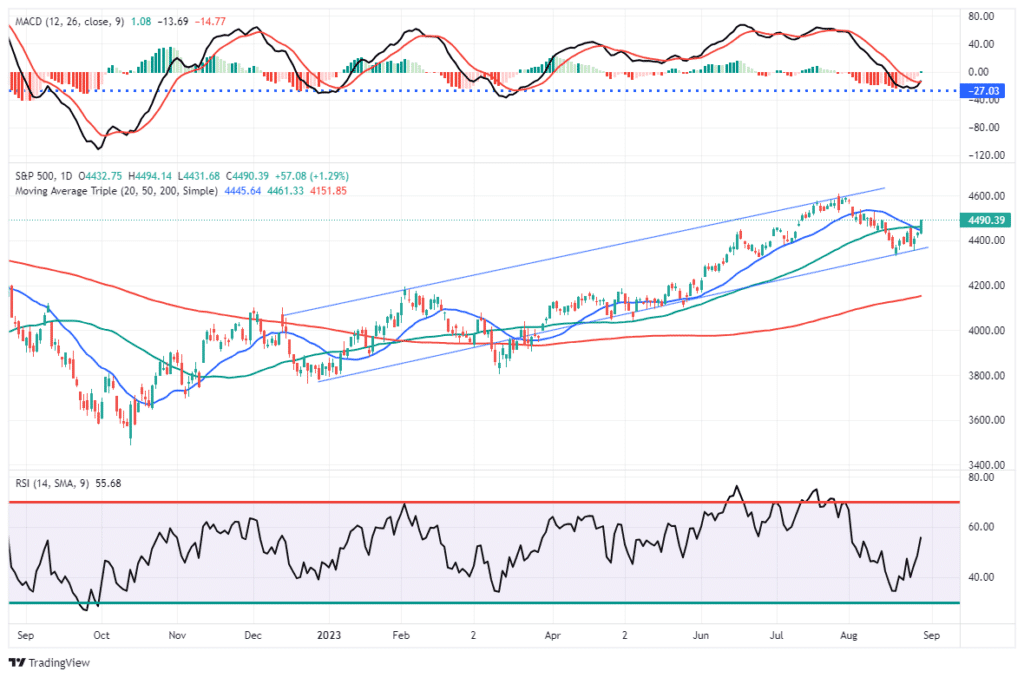This screenshot has height=678, width=1024.
Task: Select the RSI (14, SMA, 9) indicator label
Action: click(x=52, y=483)
